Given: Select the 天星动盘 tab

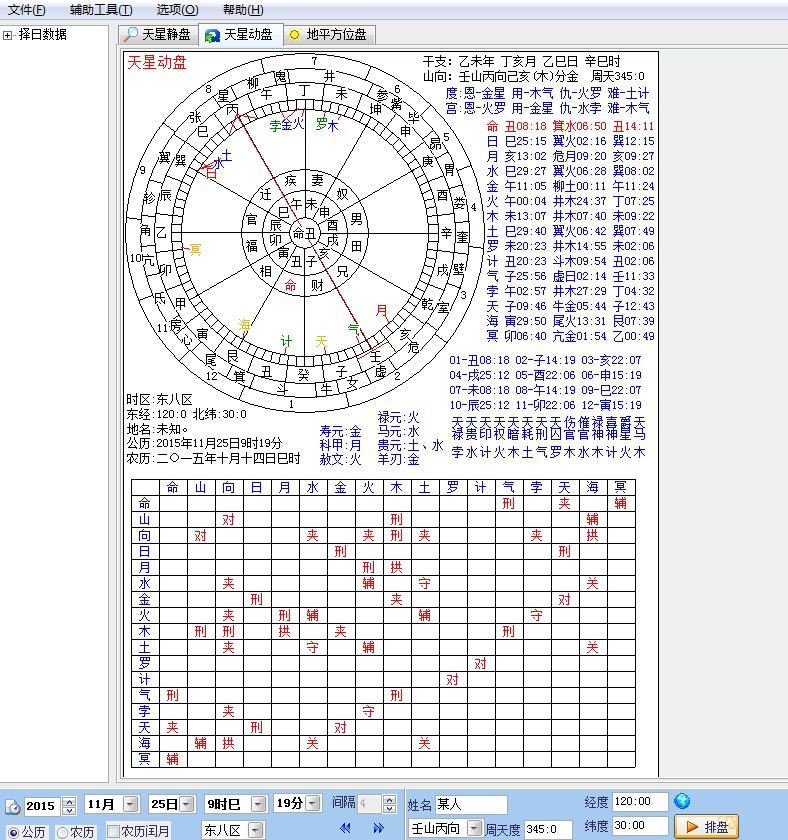Looking at the screenshot, I should point(241,35).
